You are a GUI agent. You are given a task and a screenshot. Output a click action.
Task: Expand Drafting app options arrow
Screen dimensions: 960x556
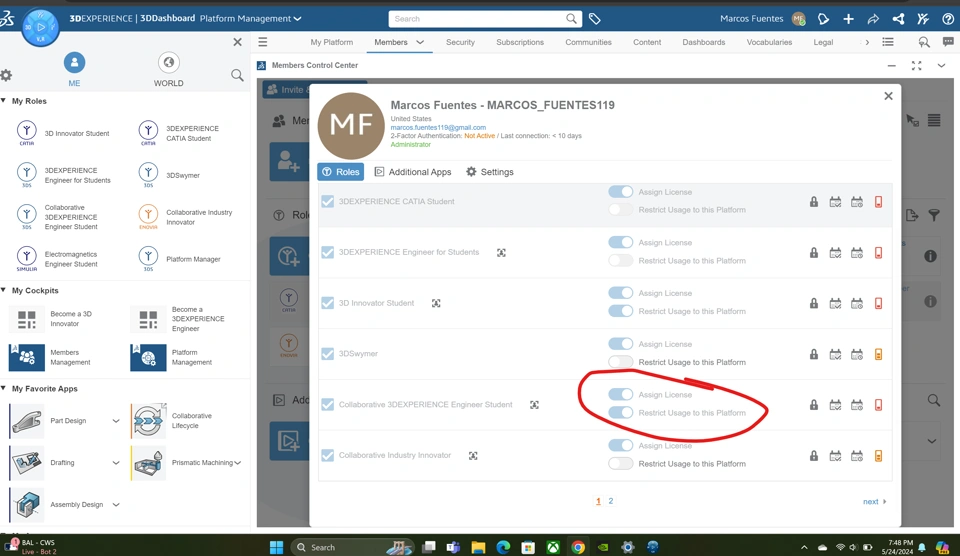click(116, 463)
